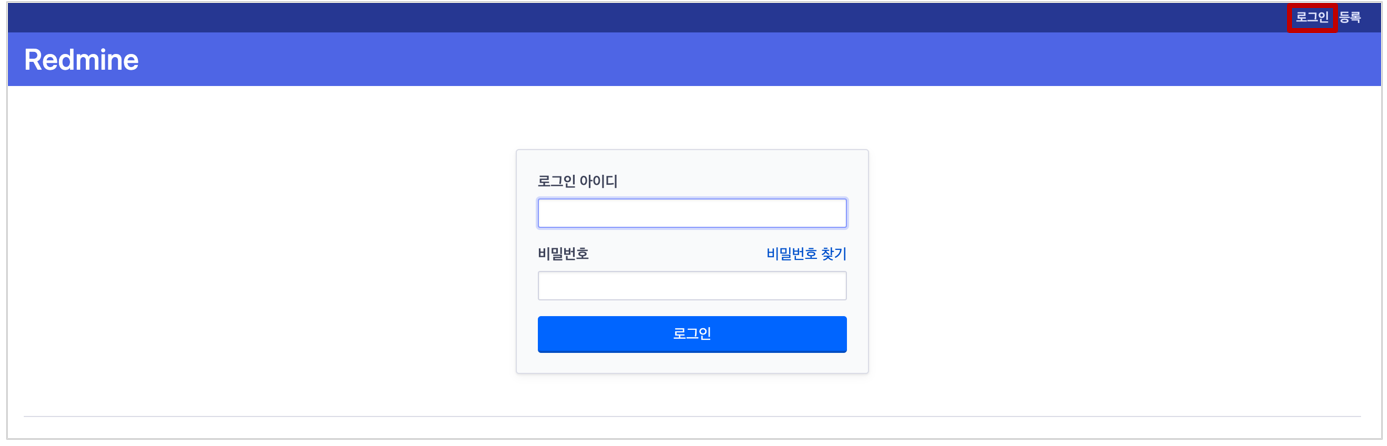The image size is (1387, 446).
Task: Open sign-in page from the red-outlined 로그인 link
Action: [x=1312, y=17]
